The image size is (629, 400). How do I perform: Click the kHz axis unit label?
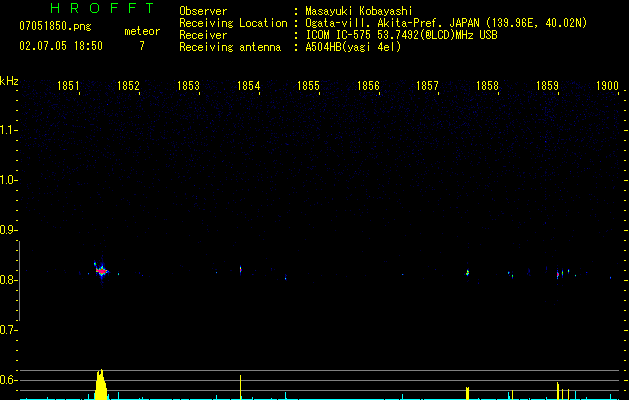coord(9,81)
